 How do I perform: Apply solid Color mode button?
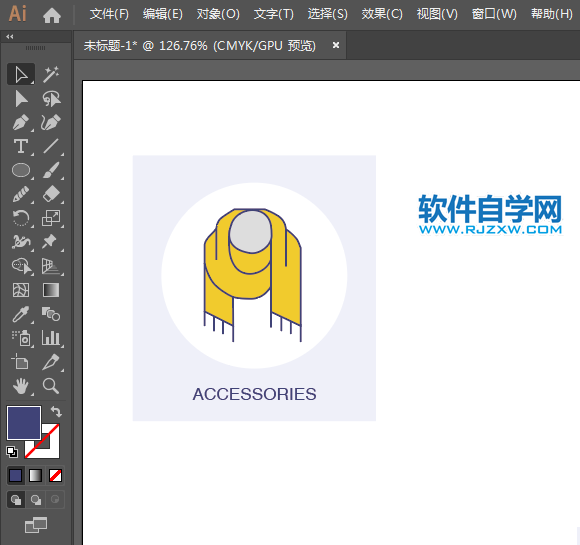[x=16, y=475]
